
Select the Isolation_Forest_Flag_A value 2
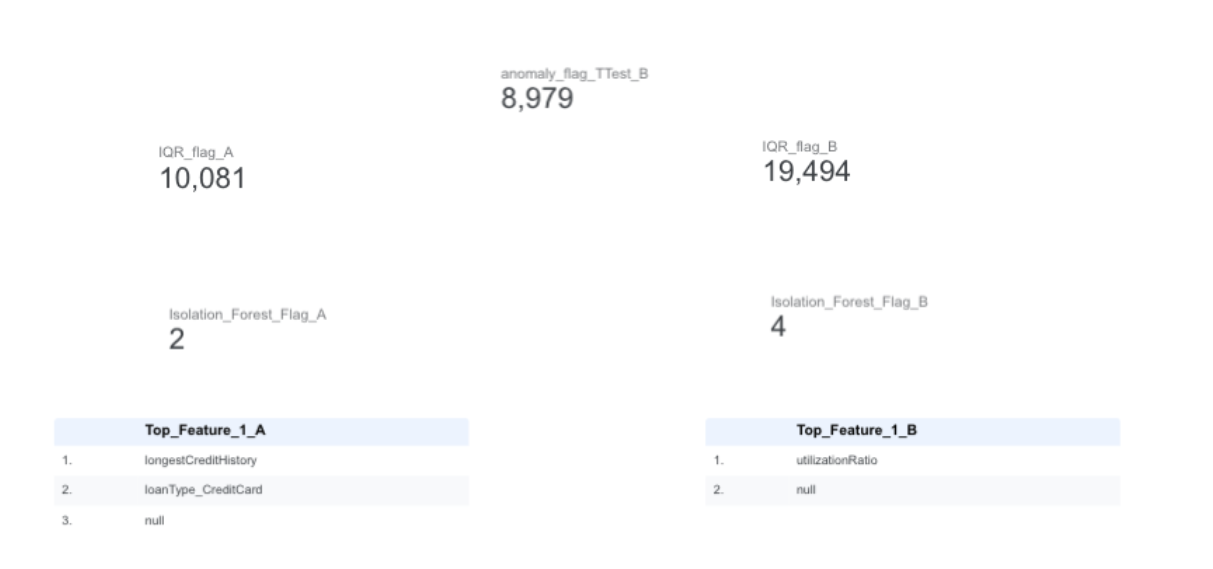pos(176,340)
